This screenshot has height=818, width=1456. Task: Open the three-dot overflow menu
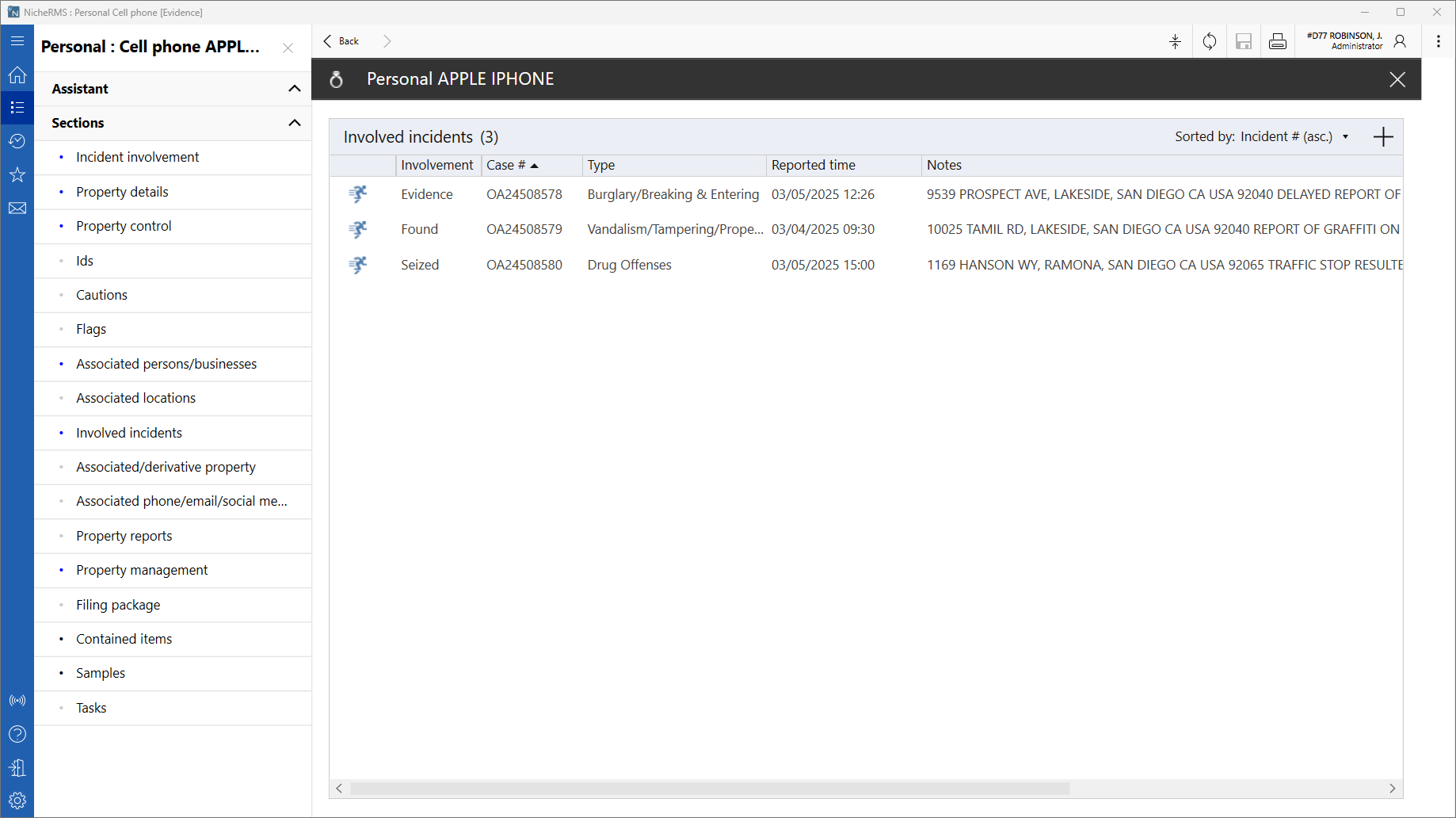coord(1439,40)
